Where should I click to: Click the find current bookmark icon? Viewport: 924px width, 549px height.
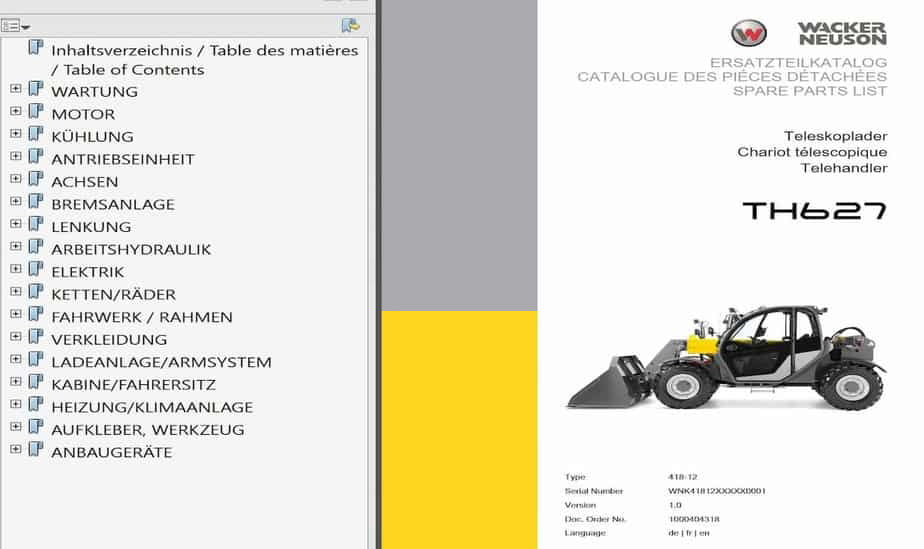coord(350,26)
